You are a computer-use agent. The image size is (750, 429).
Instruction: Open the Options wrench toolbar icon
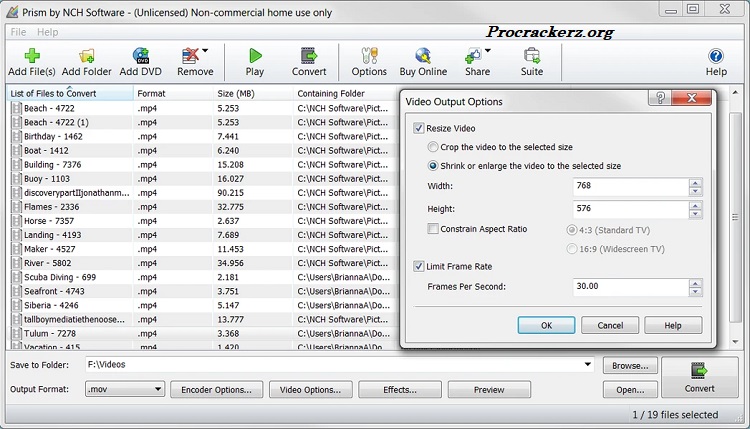pos(369,57)
